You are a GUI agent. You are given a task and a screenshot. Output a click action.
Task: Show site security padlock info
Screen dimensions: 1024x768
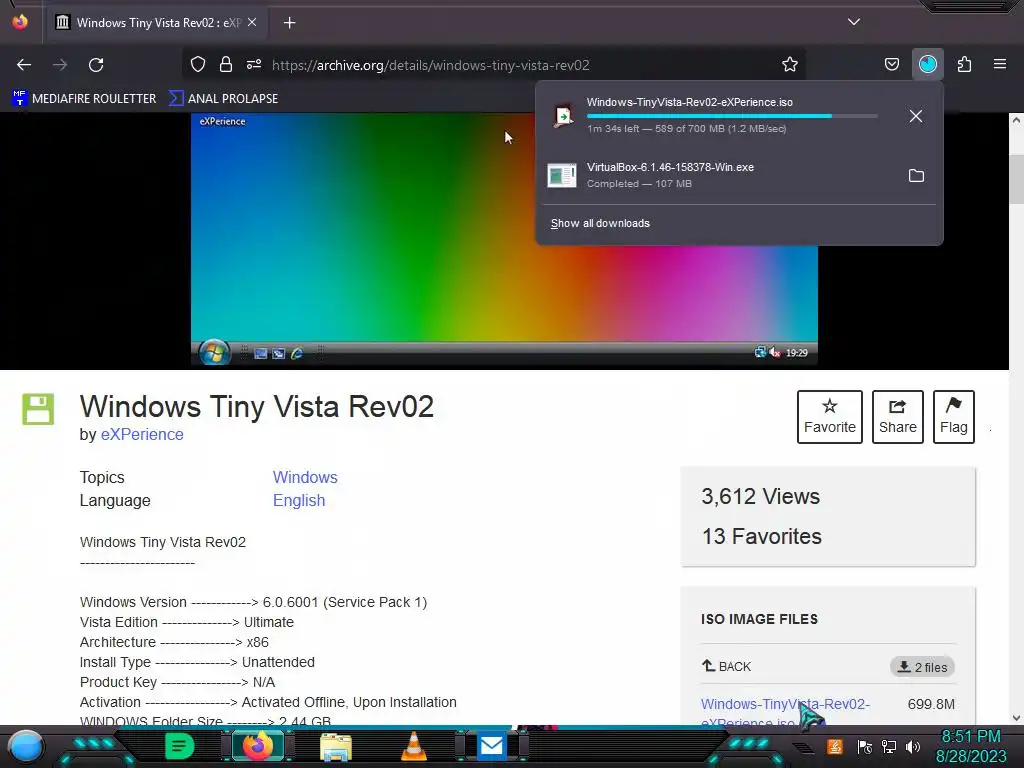click(226, 65)
